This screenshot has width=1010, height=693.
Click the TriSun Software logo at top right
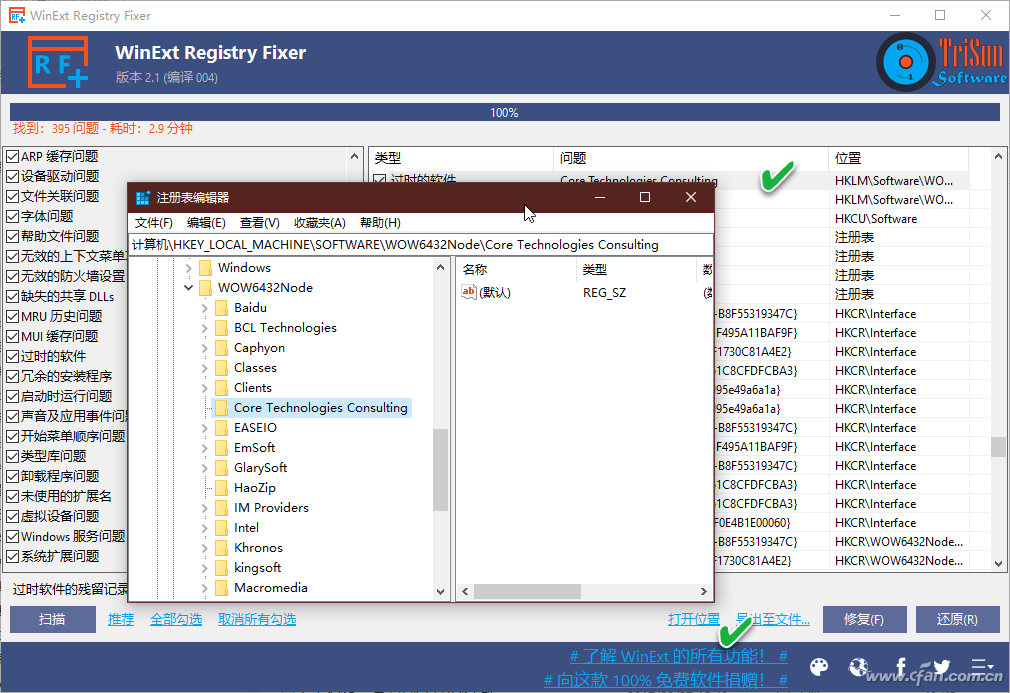[904, 62]
